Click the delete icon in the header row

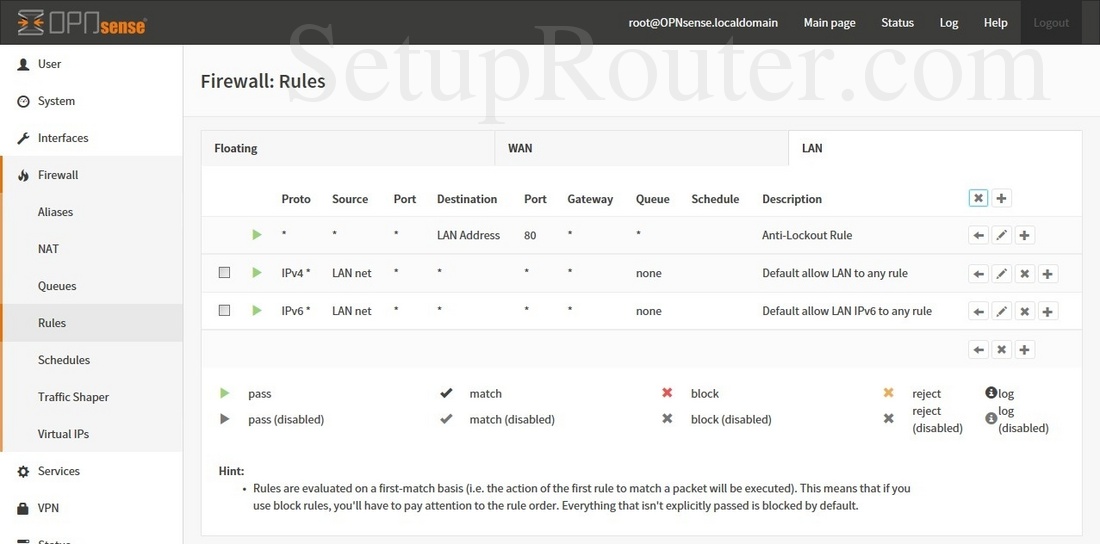click(979, 198)
